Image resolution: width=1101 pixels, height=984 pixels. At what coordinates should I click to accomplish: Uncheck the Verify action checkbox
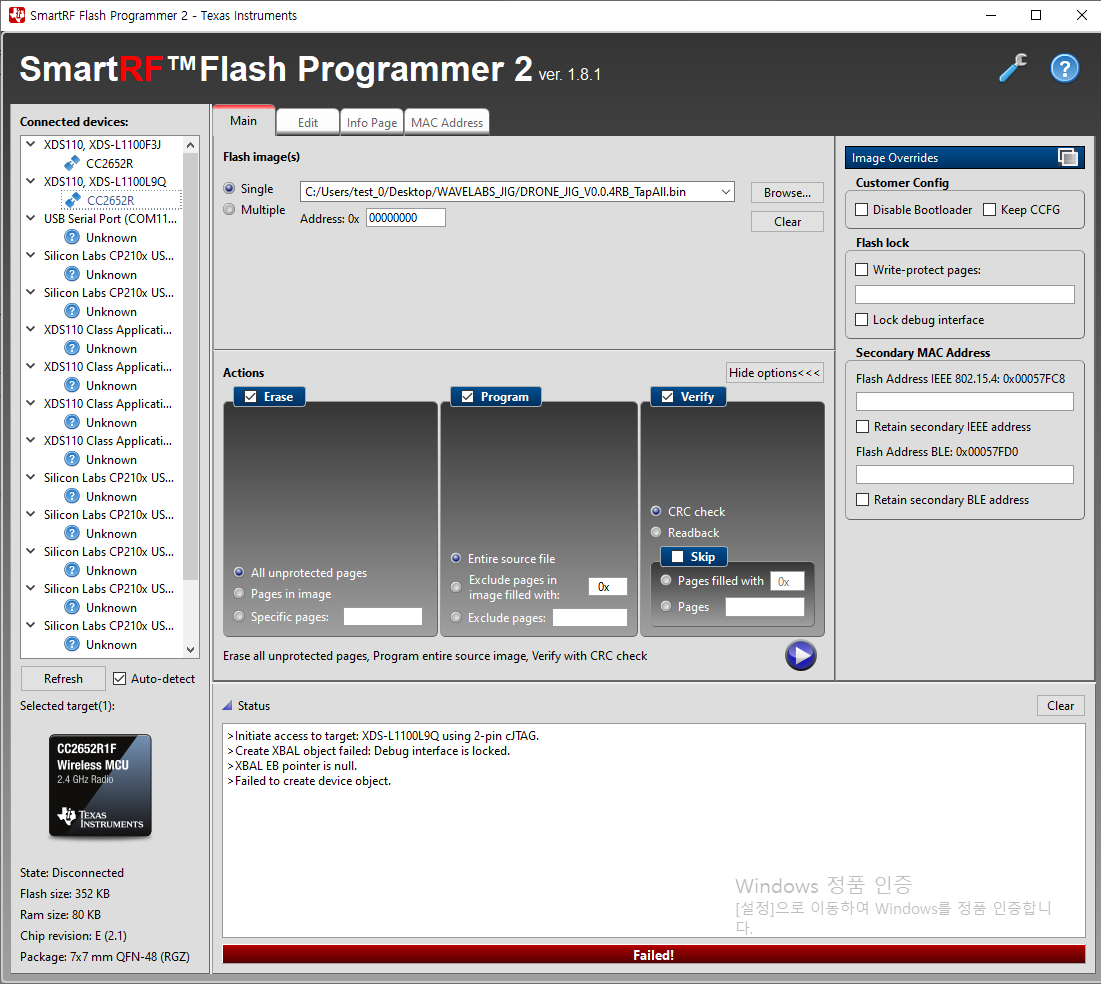[x=668, y=397]
